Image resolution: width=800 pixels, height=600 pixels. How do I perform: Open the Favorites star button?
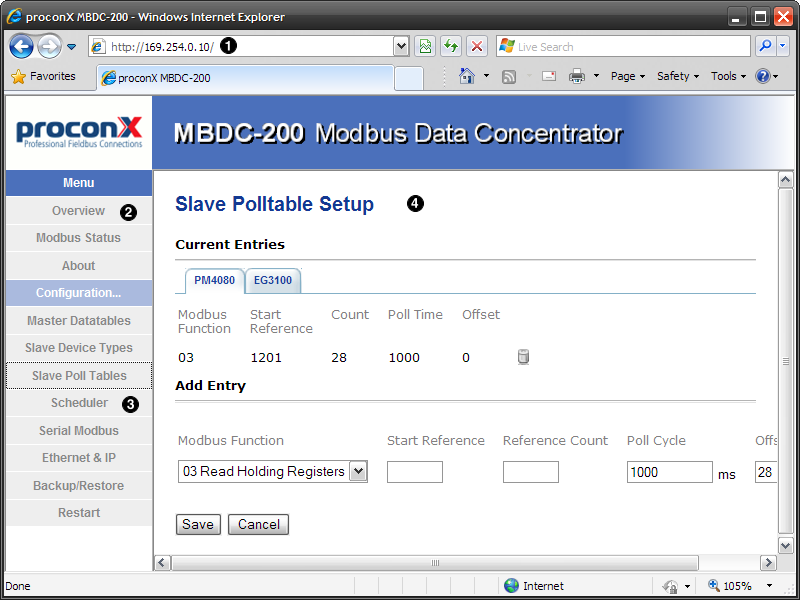tap(43, 77)
